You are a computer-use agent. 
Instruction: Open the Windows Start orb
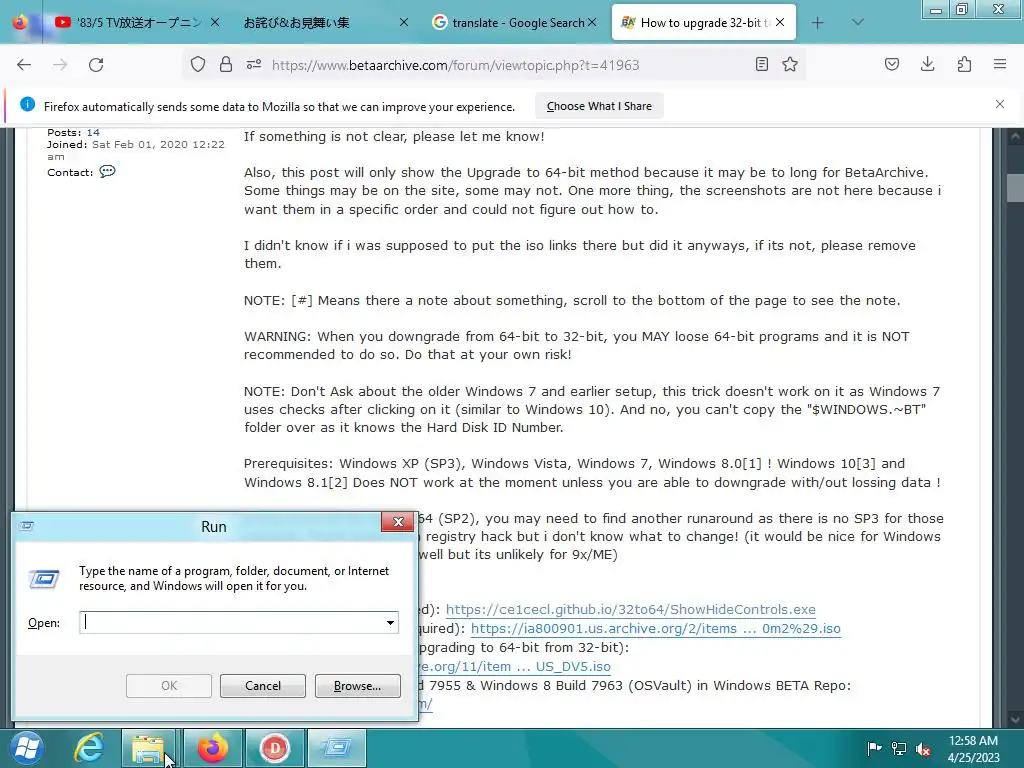pyautogui.click(x=26, y=748)
